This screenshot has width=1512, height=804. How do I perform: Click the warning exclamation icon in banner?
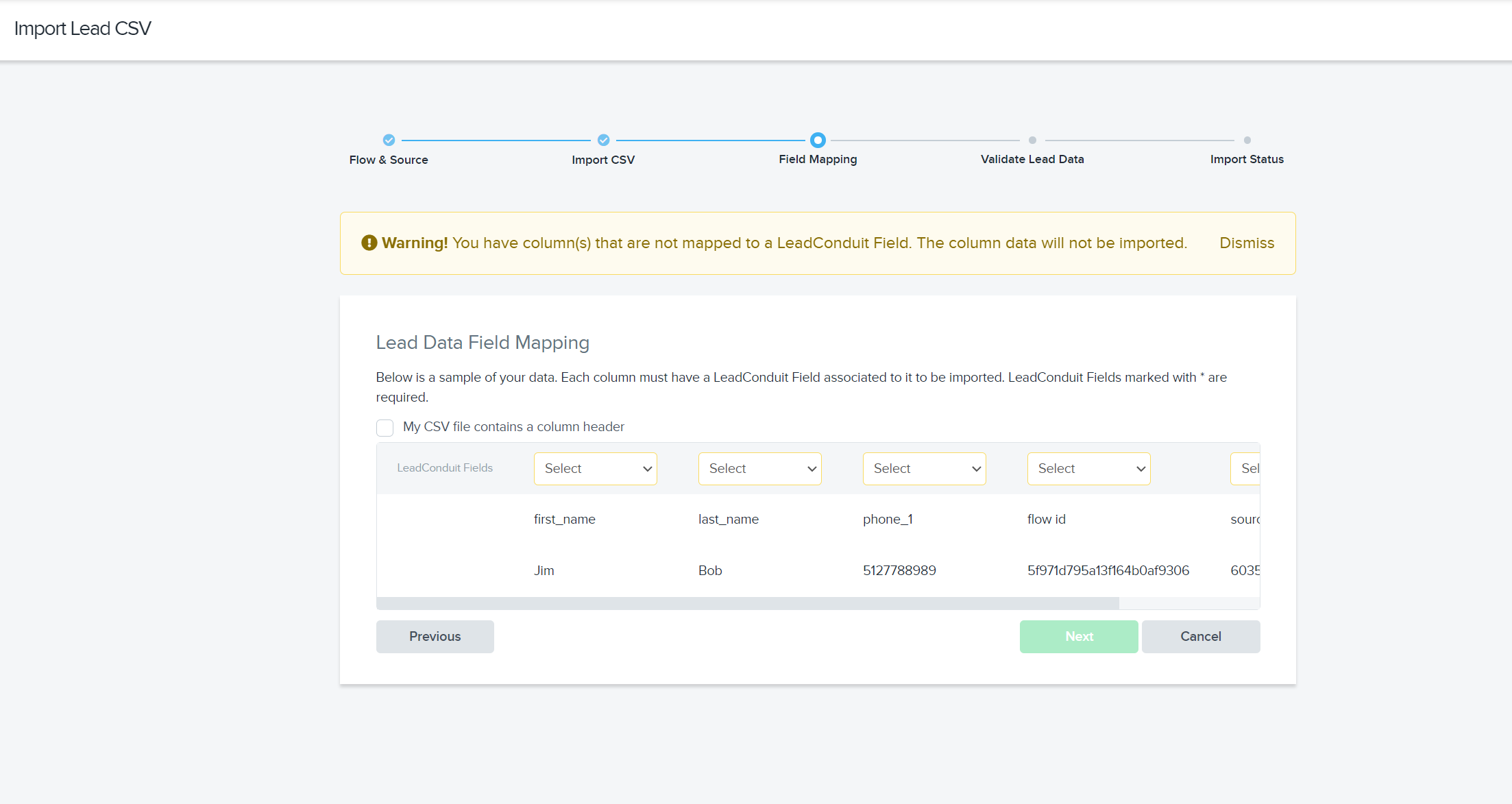369,243
